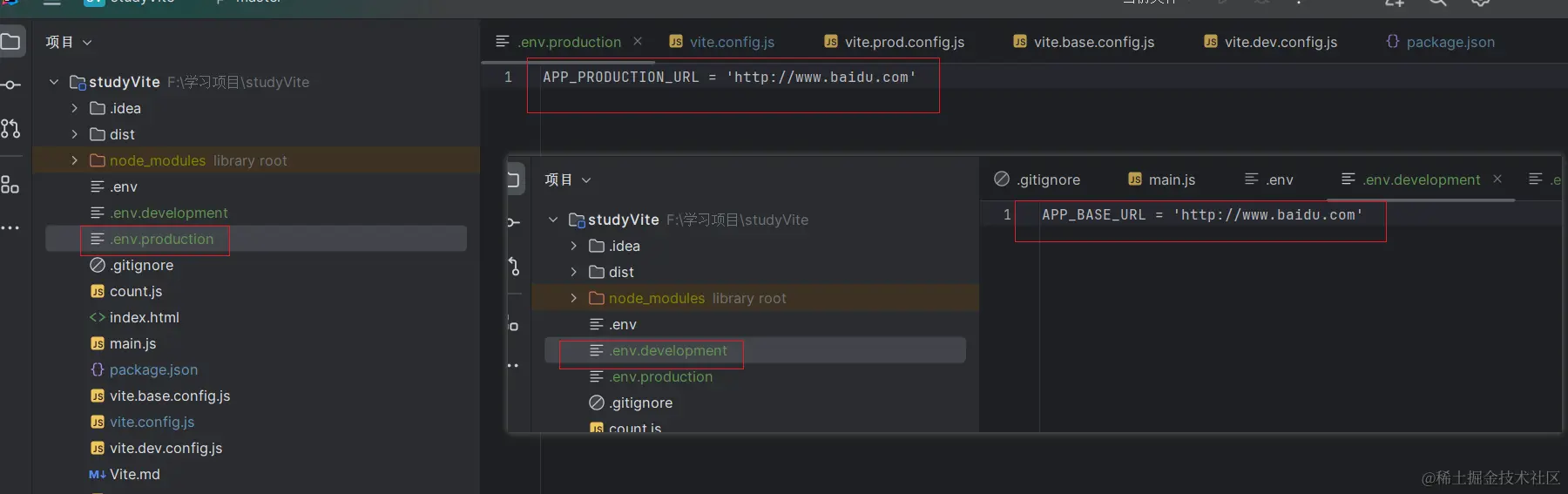Viewport: 1568px width, 494px height.
Task: Expand the dist folder in main tree
Action: click(x=74, y=134)
